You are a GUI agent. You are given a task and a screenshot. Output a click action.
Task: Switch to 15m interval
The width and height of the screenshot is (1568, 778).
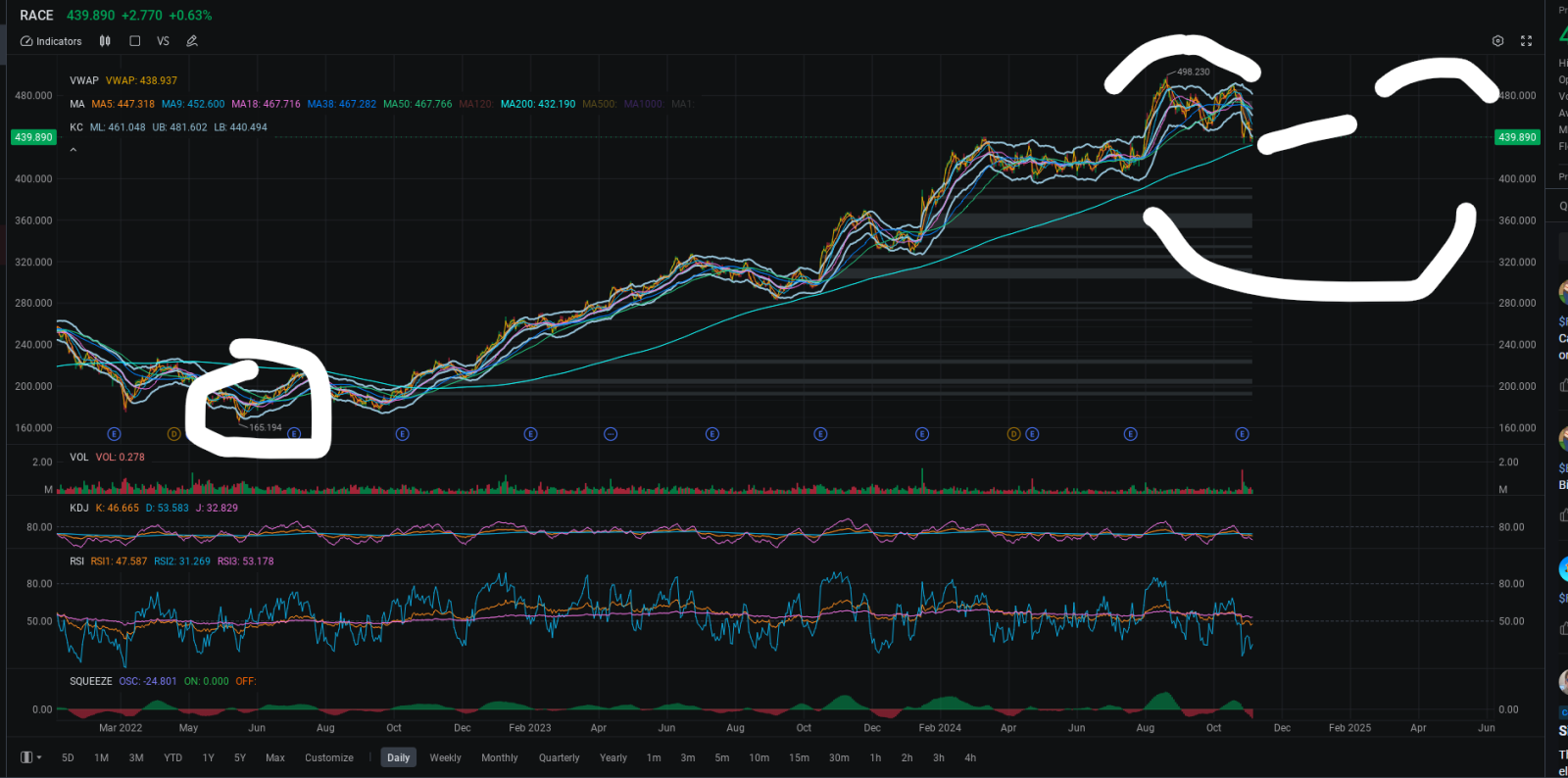[800, 757]
